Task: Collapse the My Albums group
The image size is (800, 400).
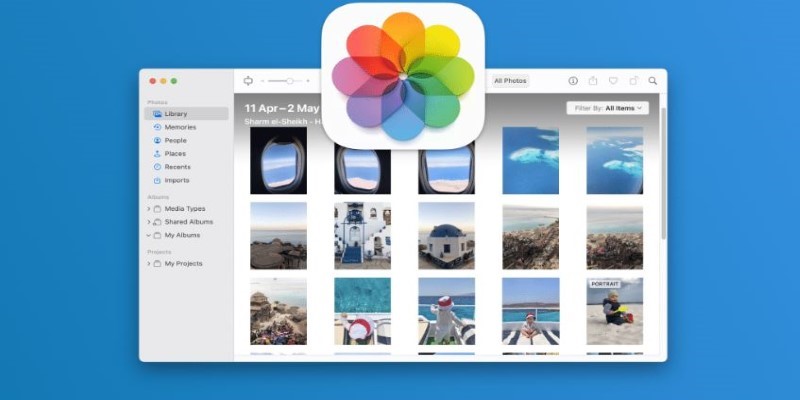Action: [x=149, y=235]
